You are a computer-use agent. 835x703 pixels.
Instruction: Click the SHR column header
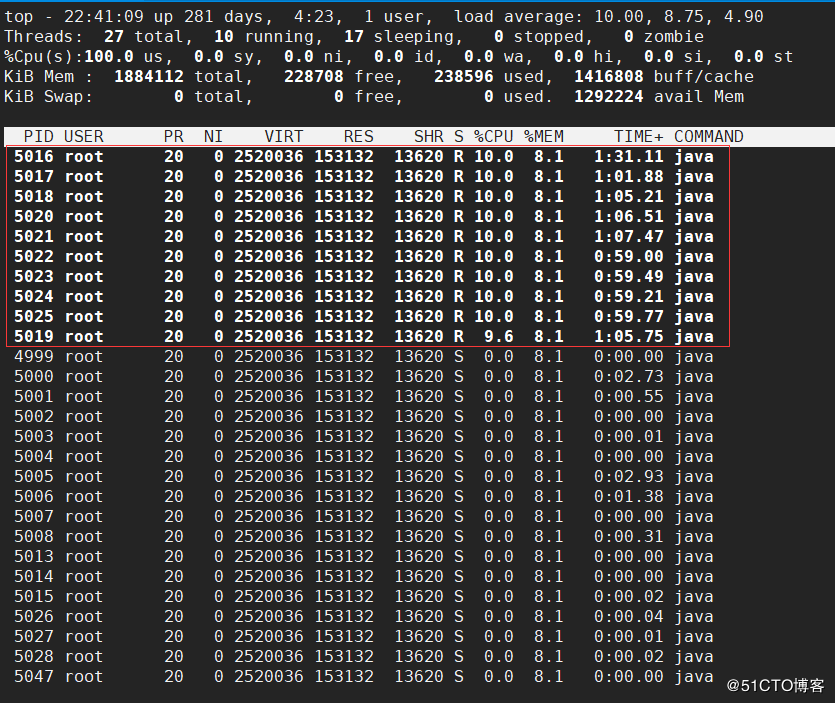click(x=429, y=136)
